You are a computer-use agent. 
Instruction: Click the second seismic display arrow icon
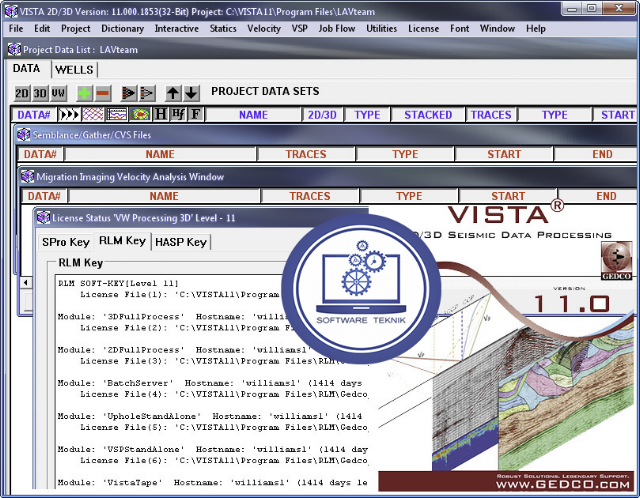click(x=147, y=93)
